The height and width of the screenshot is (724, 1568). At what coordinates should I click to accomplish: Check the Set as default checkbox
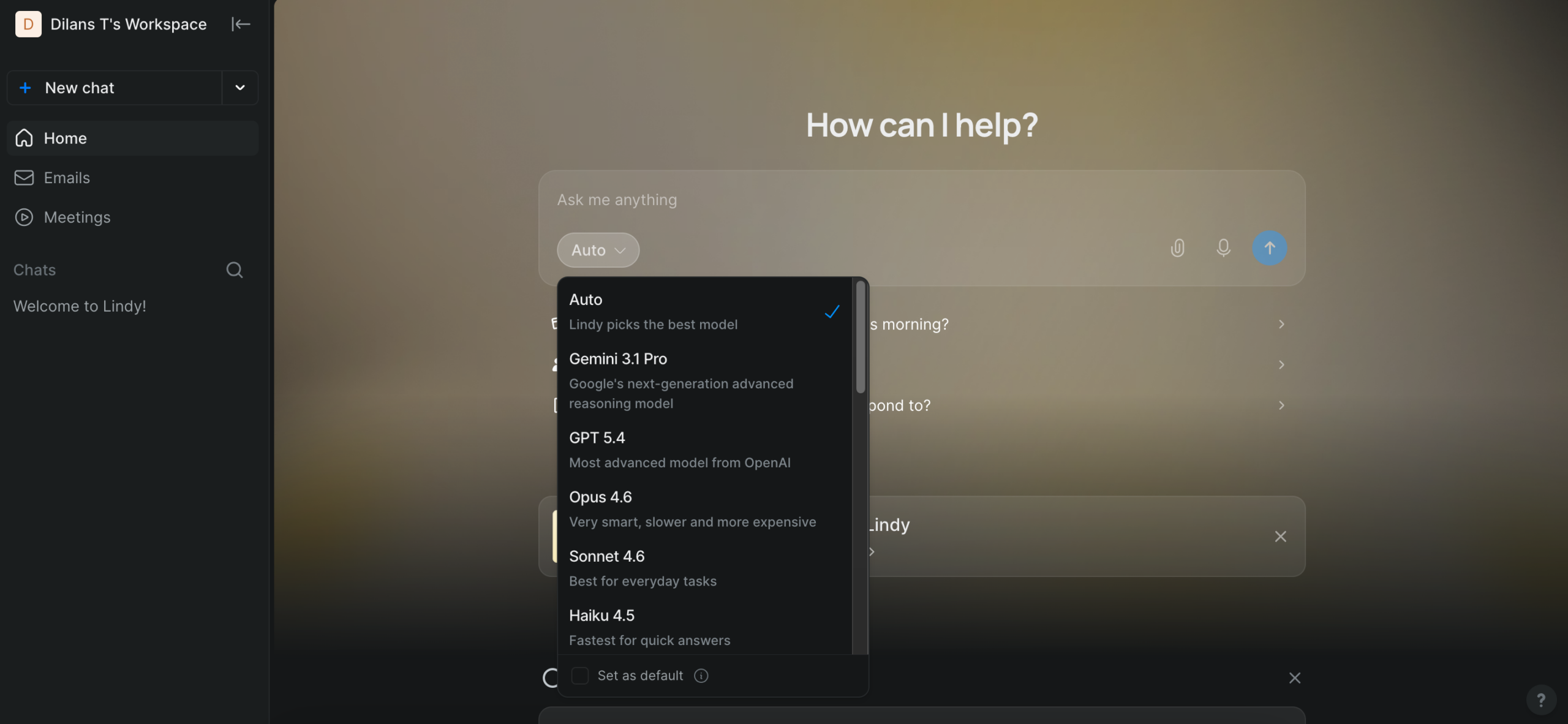pos(579,676)
